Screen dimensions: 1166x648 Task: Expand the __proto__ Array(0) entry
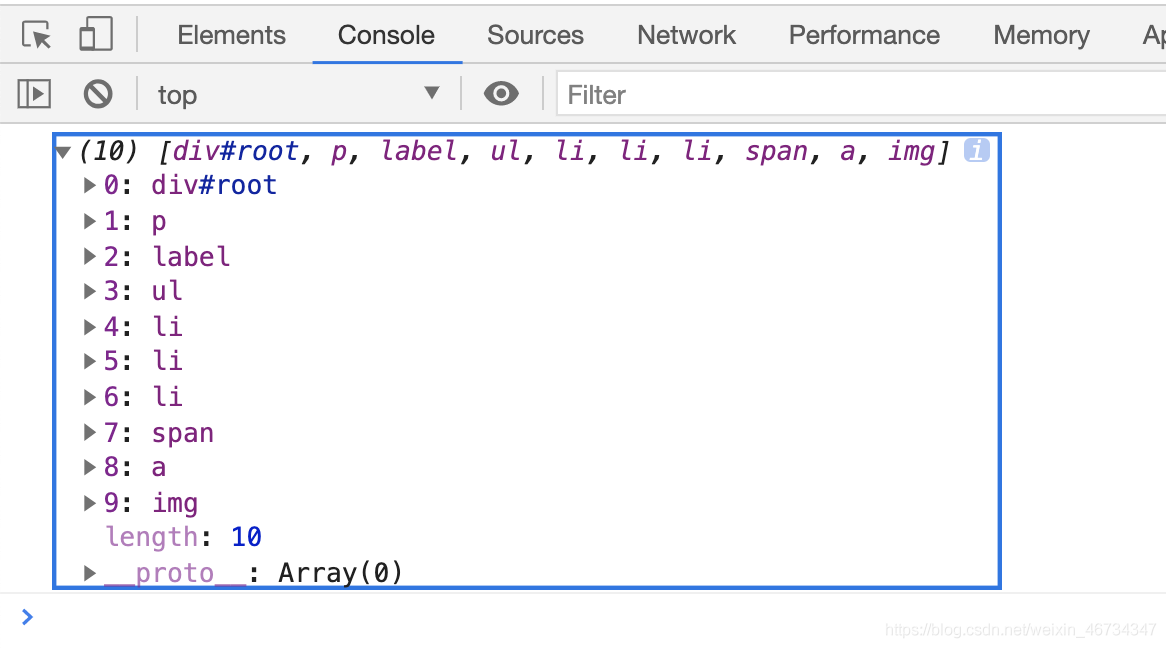(89, 573)
